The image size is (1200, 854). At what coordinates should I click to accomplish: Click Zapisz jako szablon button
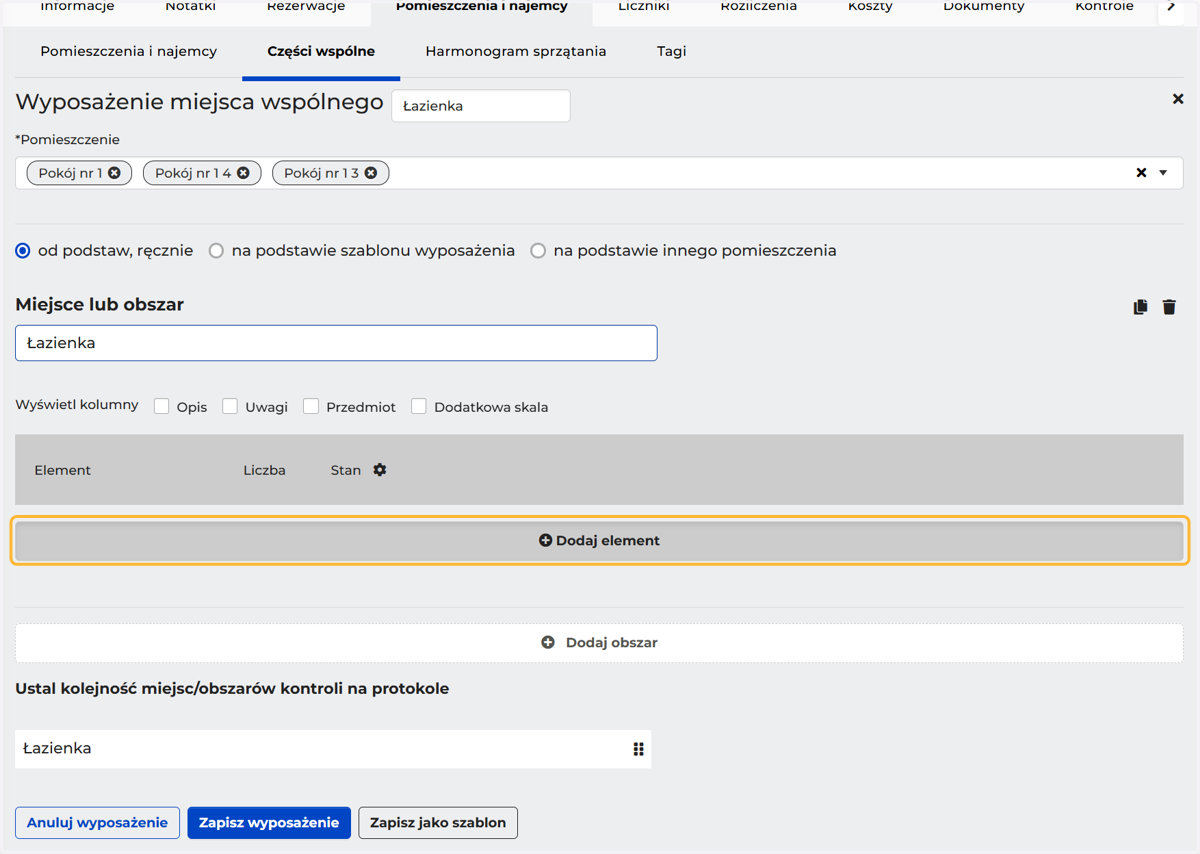(x=438, y=823)
